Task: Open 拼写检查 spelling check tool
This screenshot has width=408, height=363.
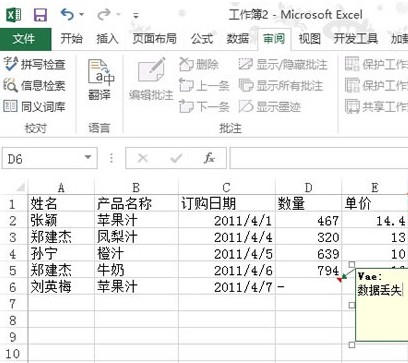Action: point(34,64)
